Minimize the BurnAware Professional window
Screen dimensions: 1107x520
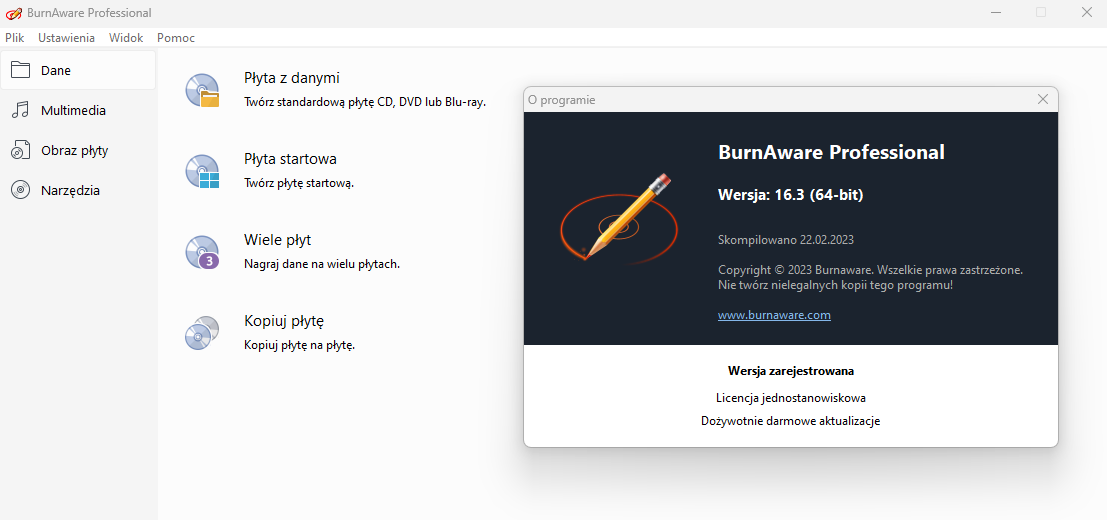[x=995, y=12]
